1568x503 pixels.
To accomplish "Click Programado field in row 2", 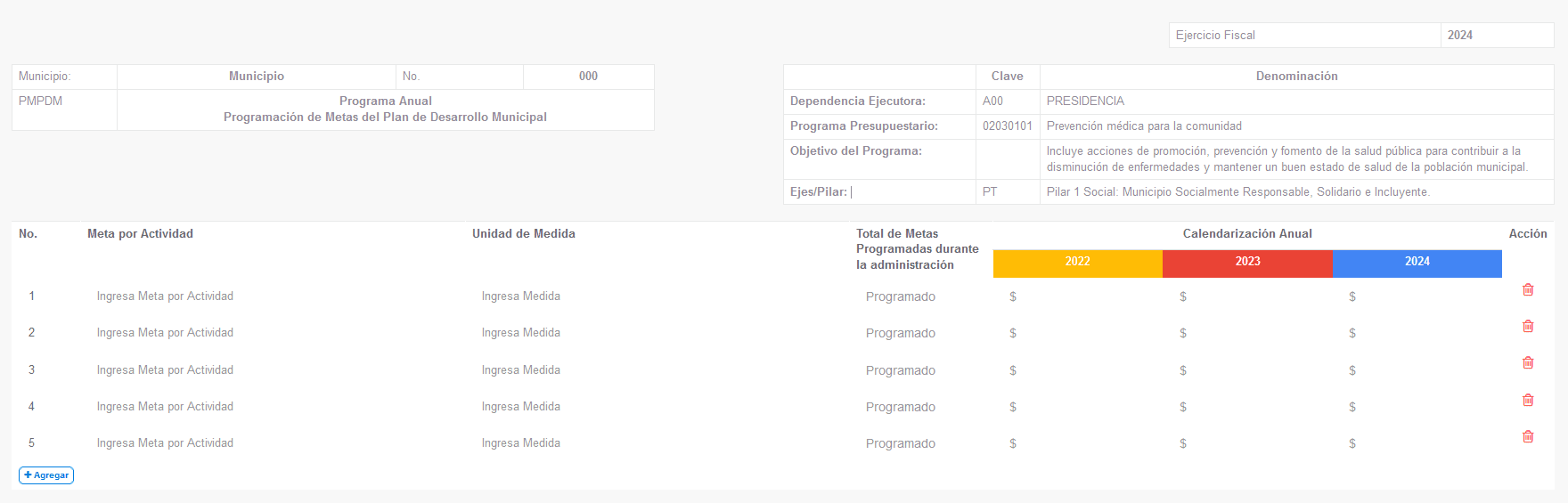I will [x=921, y=333].
